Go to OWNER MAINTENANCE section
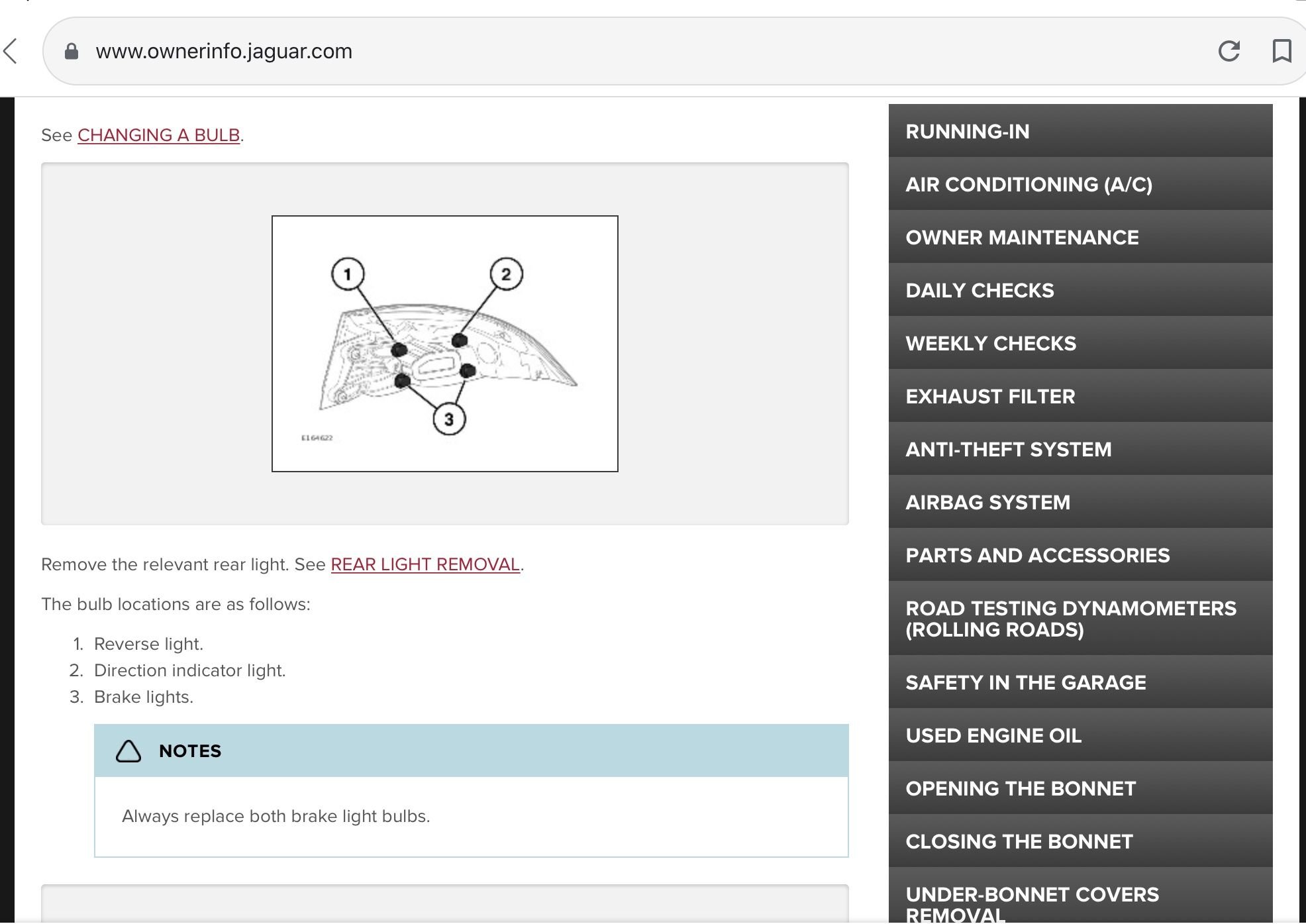The image size is (1306, 924). tap(1080, 237)
